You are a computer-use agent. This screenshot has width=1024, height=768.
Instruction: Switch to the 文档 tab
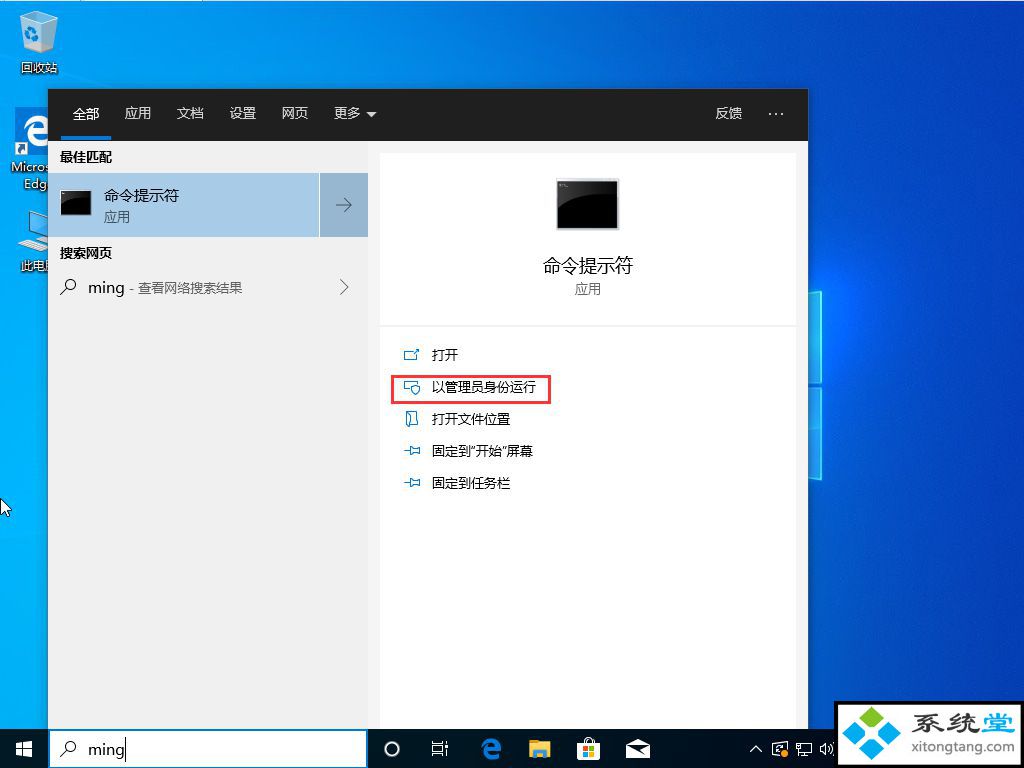pos(190,113)
